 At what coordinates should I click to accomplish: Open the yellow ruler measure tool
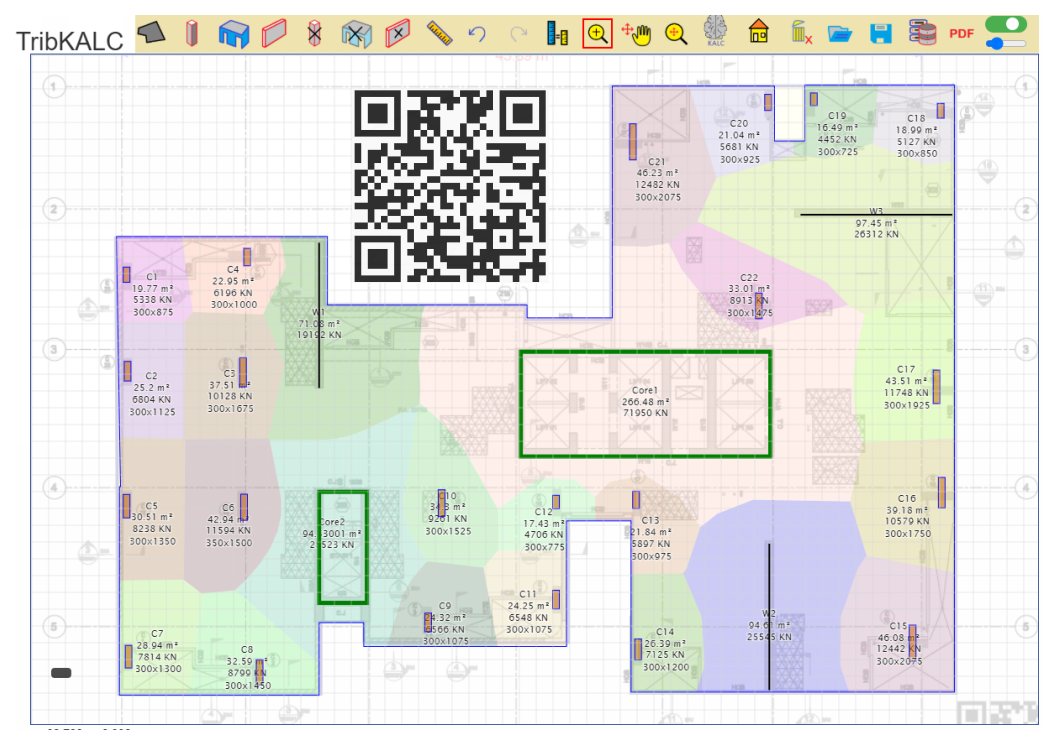[x=440, y=33]
